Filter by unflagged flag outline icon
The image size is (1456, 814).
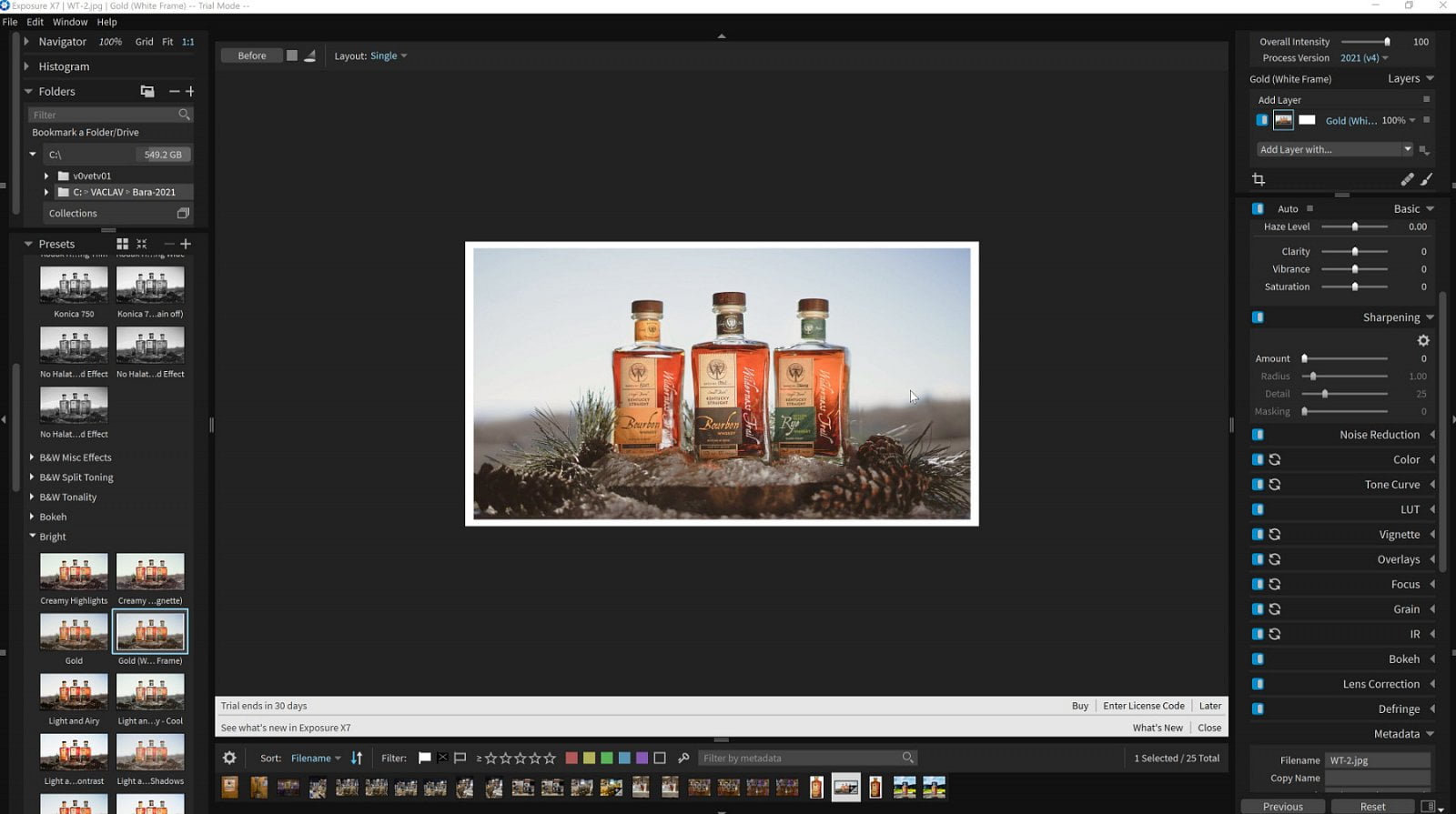point(460,758)
